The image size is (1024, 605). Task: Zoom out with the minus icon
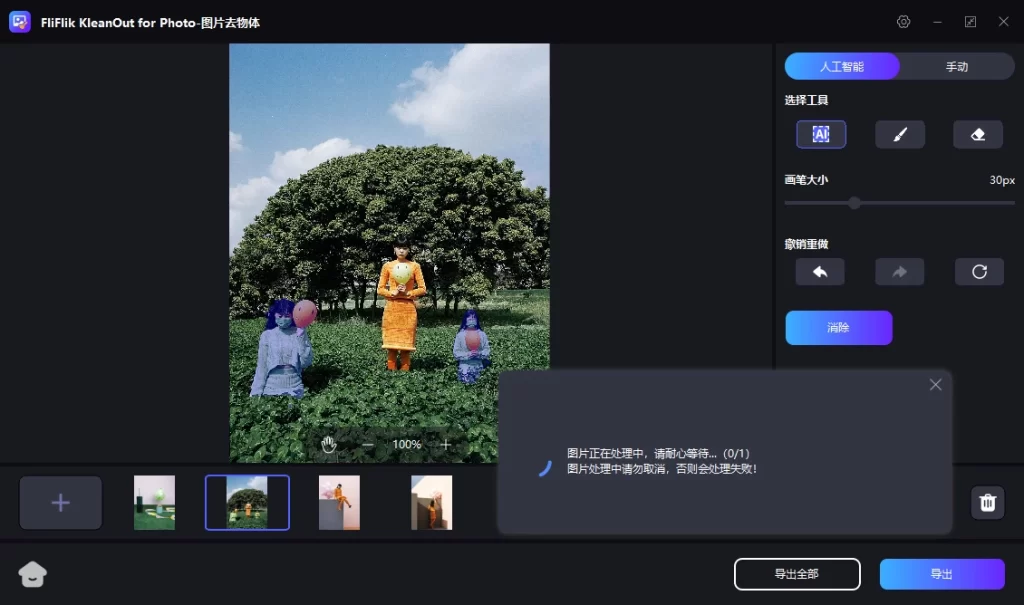coord(367,444)
